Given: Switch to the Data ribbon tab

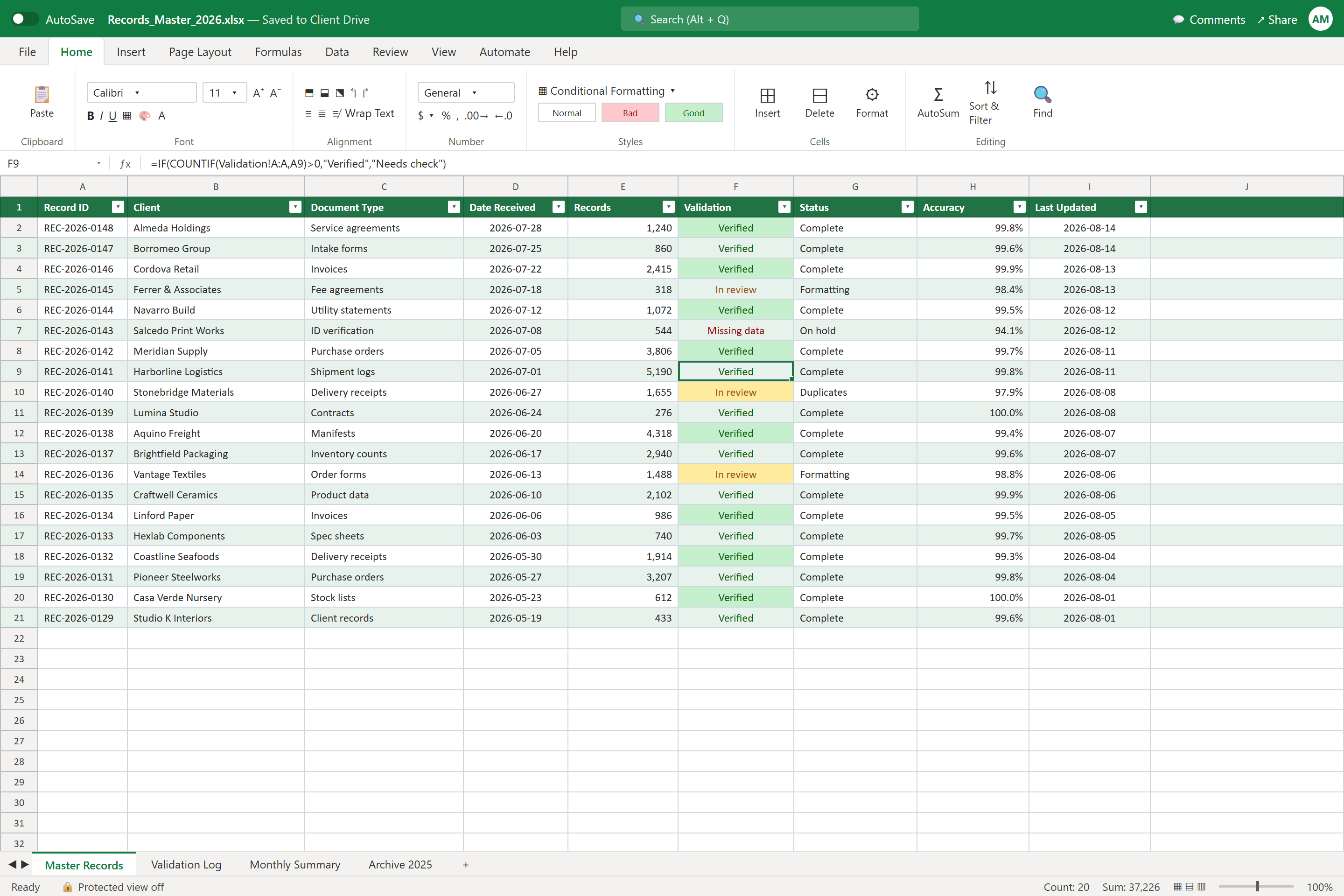Looking at the screenshot, I should point(337,52).
